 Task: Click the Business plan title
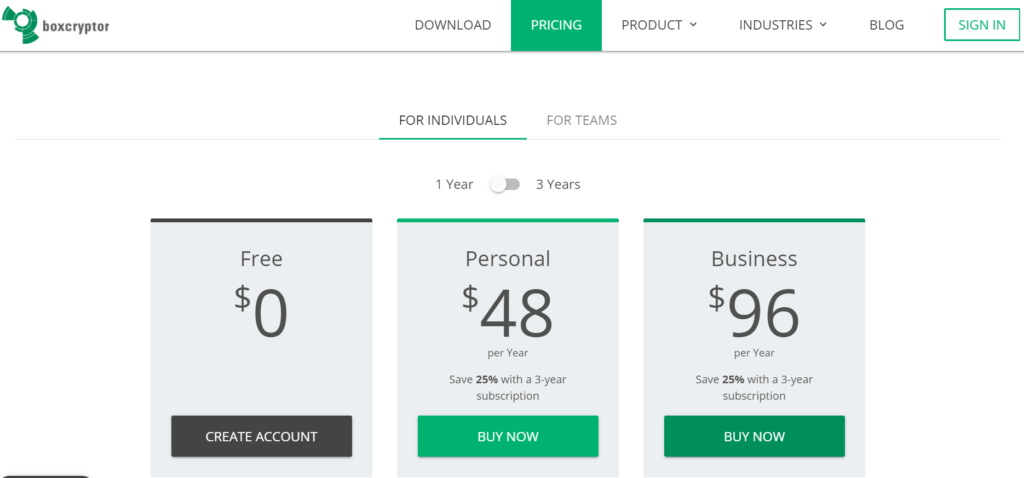754,259
